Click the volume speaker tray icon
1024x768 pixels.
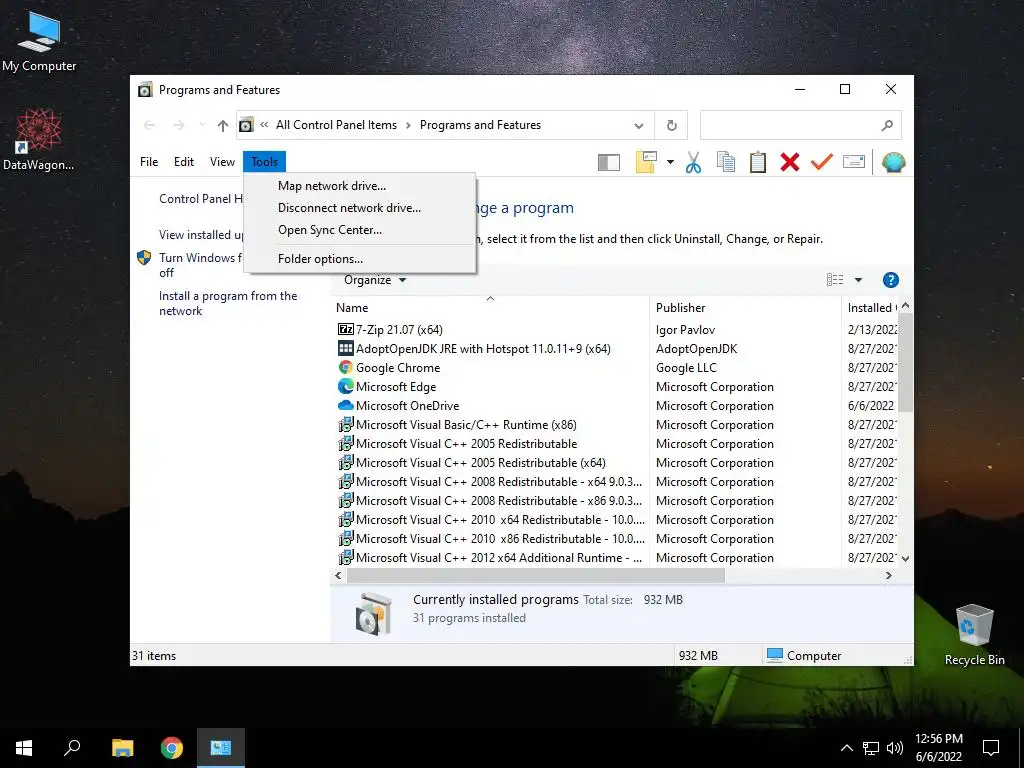(895, 748)
